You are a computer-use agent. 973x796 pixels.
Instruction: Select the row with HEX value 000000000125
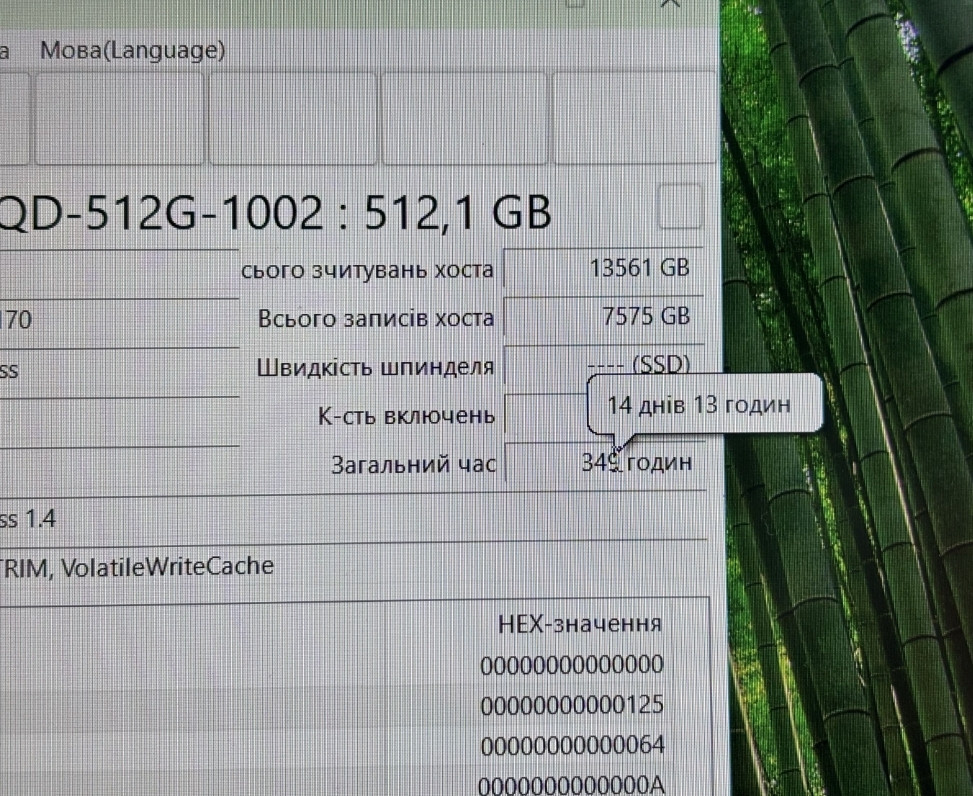tap(570, 705)
